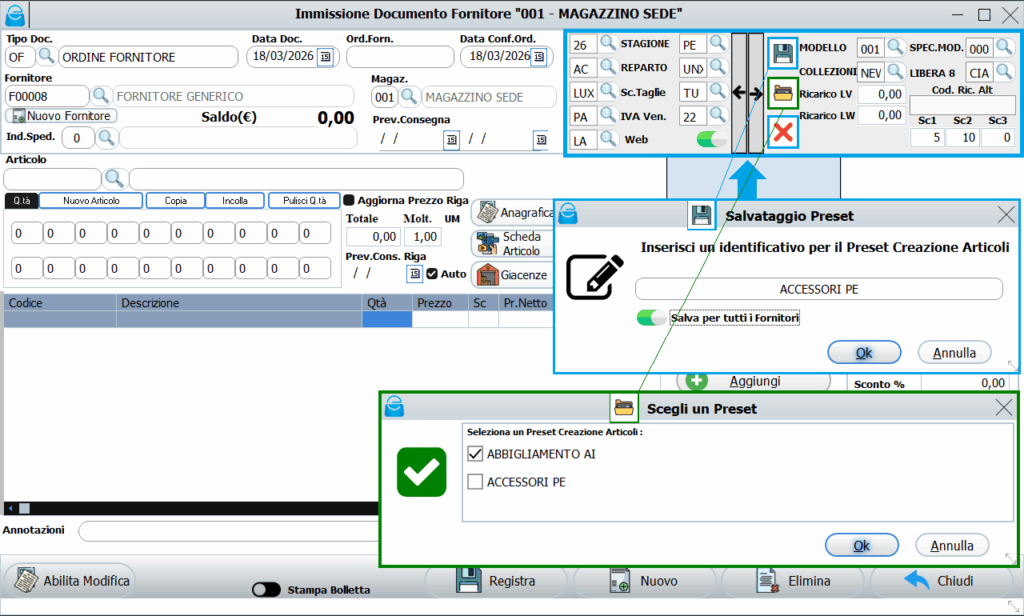Toggle the Web switch
The height and width of the screenshot is (616, 1024).
pos(711,140)
